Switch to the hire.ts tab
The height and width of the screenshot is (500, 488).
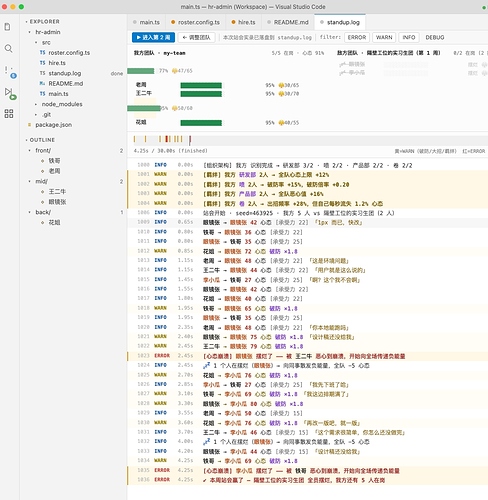[243, 22]
